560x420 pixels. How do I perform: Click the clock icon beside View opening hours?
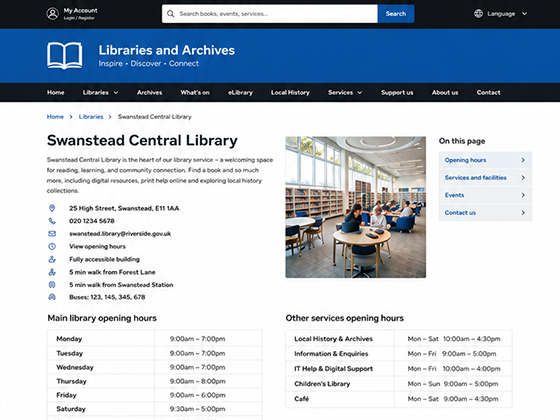pyautogui.click(x=52, y=246)
